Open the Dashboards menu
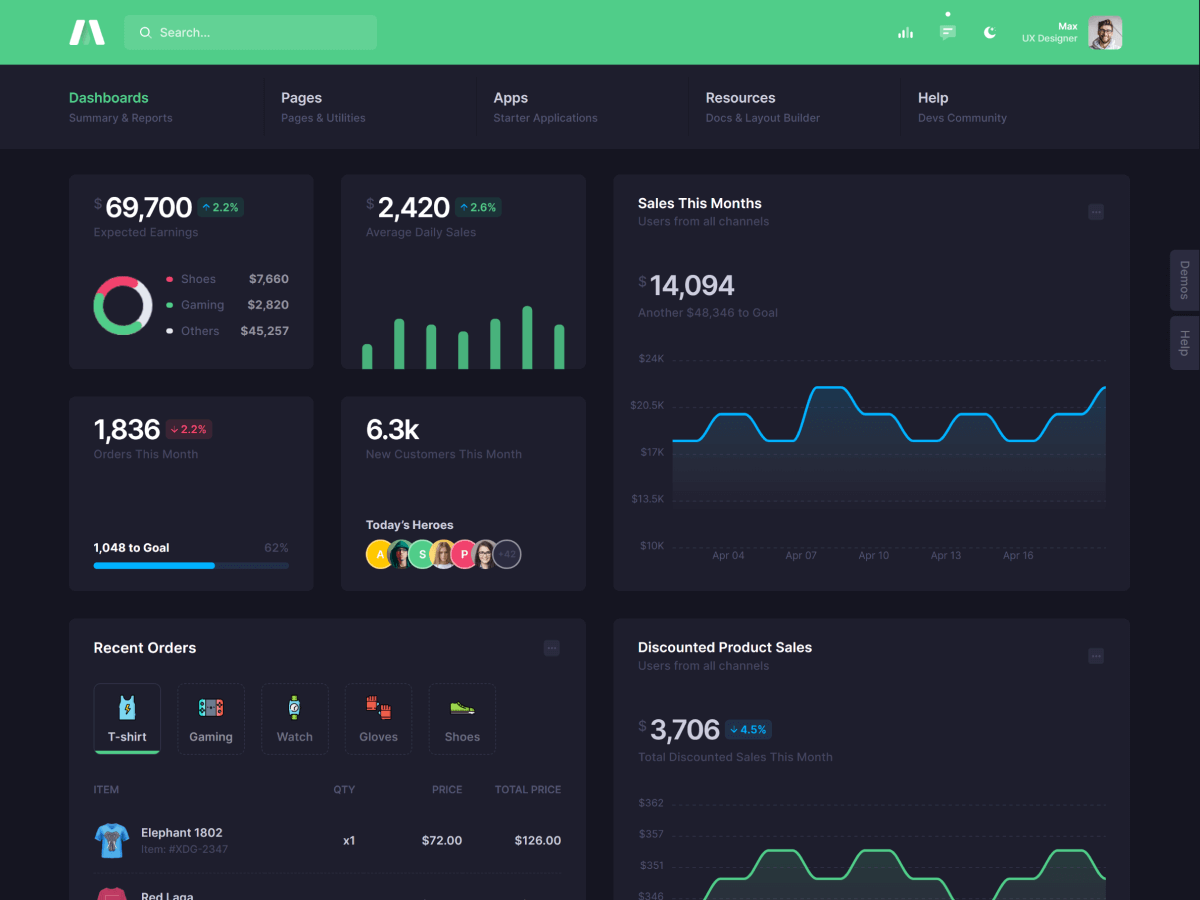 [x=108, y=98]
